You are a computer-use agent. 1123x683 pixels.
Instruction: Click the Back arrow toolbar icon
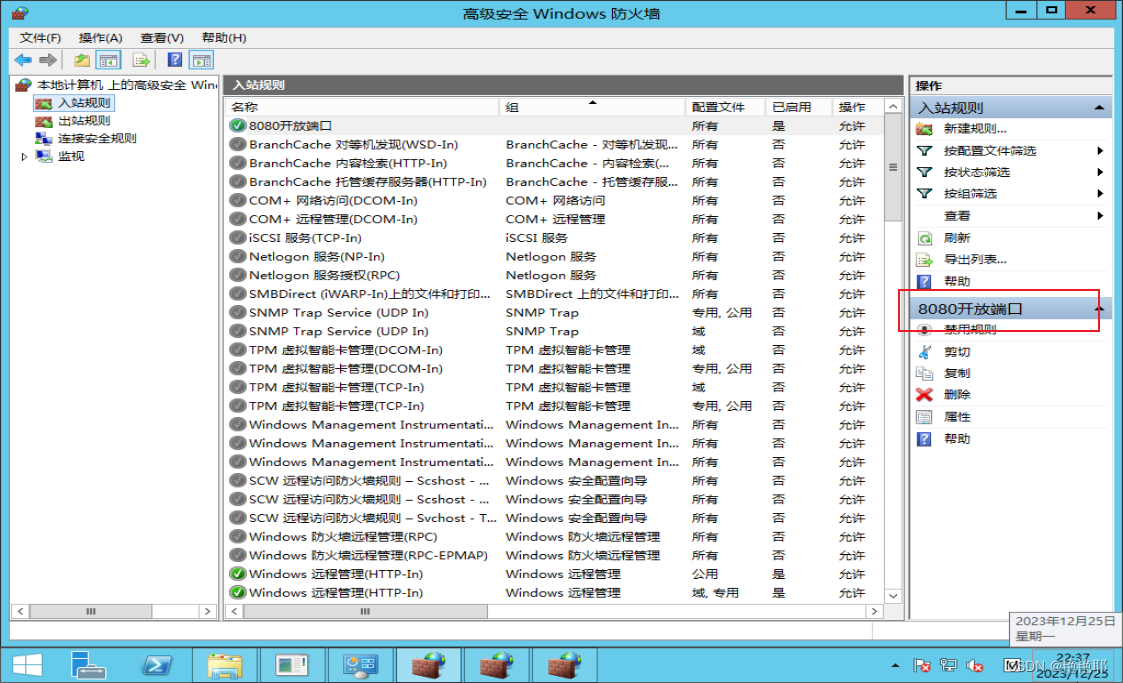click(x=23, y=60)
